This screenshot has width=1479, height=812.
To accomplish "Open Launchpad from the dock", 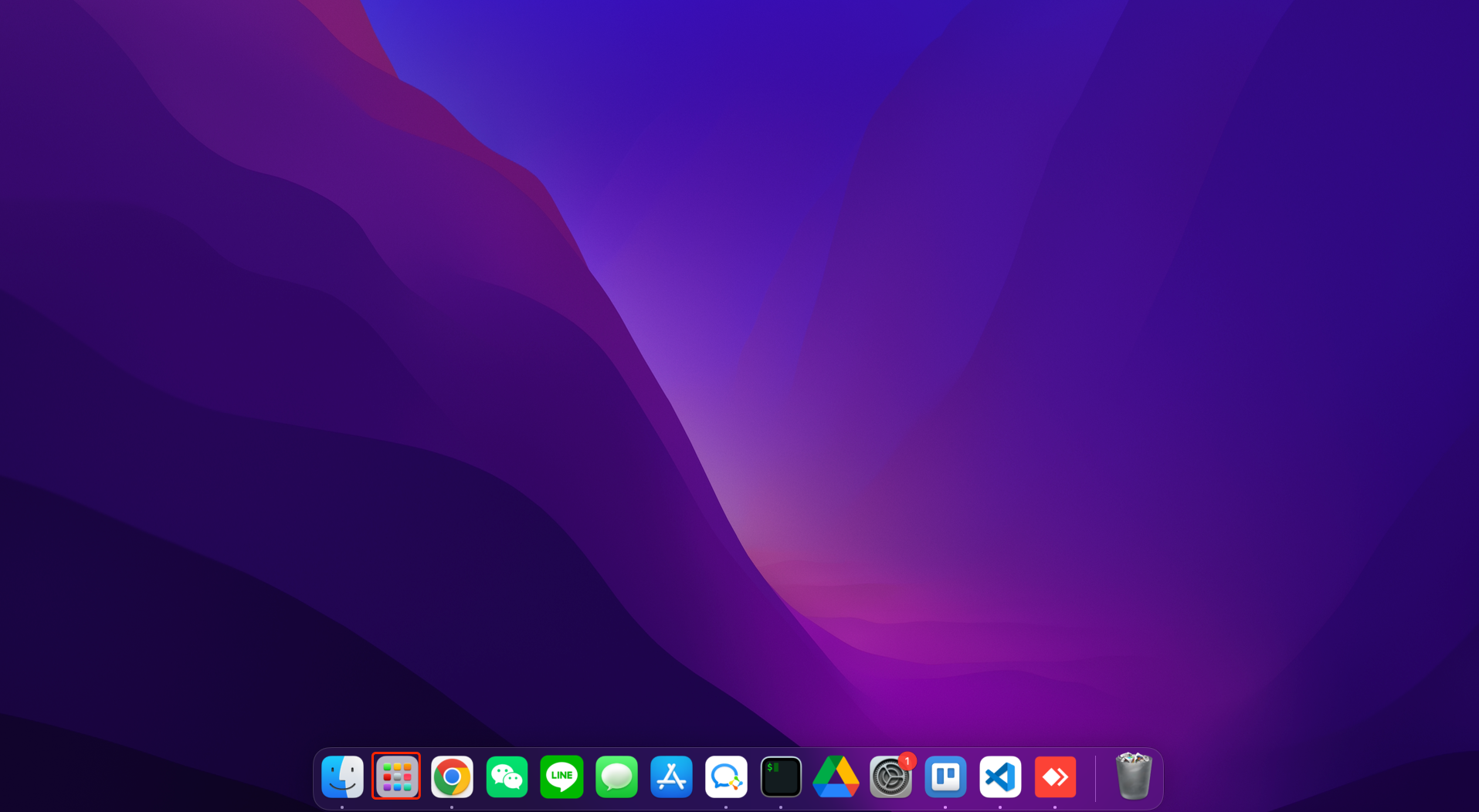I will [x=397, y=776].
